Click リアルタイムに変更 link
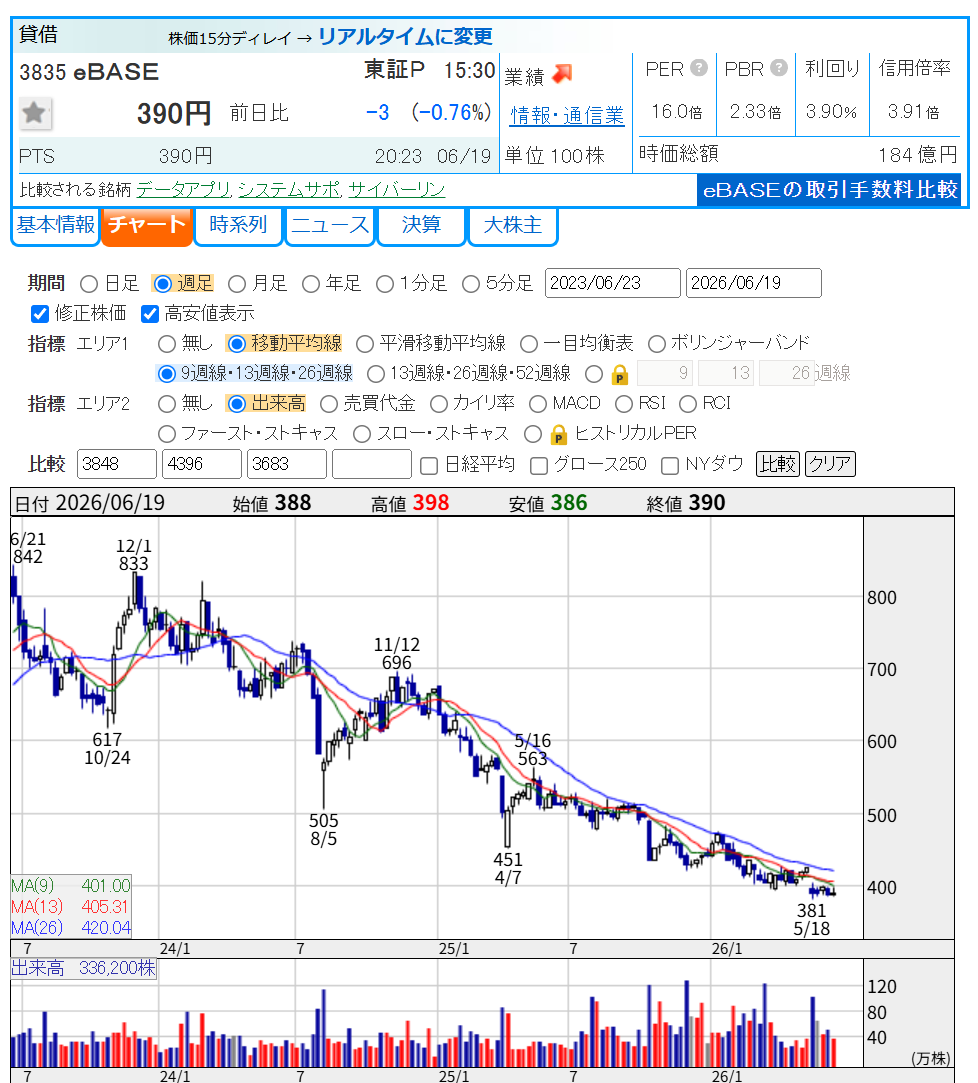 pyautogui.click(x=405, y=37)
